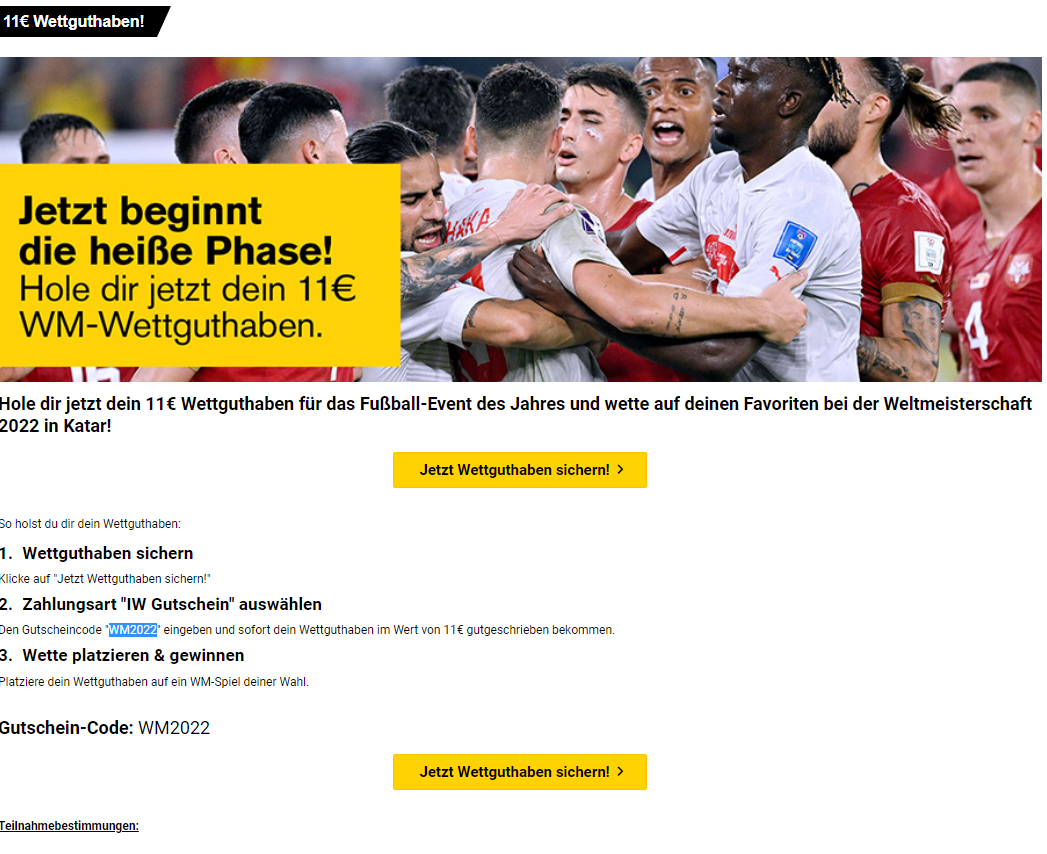The height and width of the screenshot is (854, 1047).
Task: Click the number 4 on red jersey
Action: (976, 329)
